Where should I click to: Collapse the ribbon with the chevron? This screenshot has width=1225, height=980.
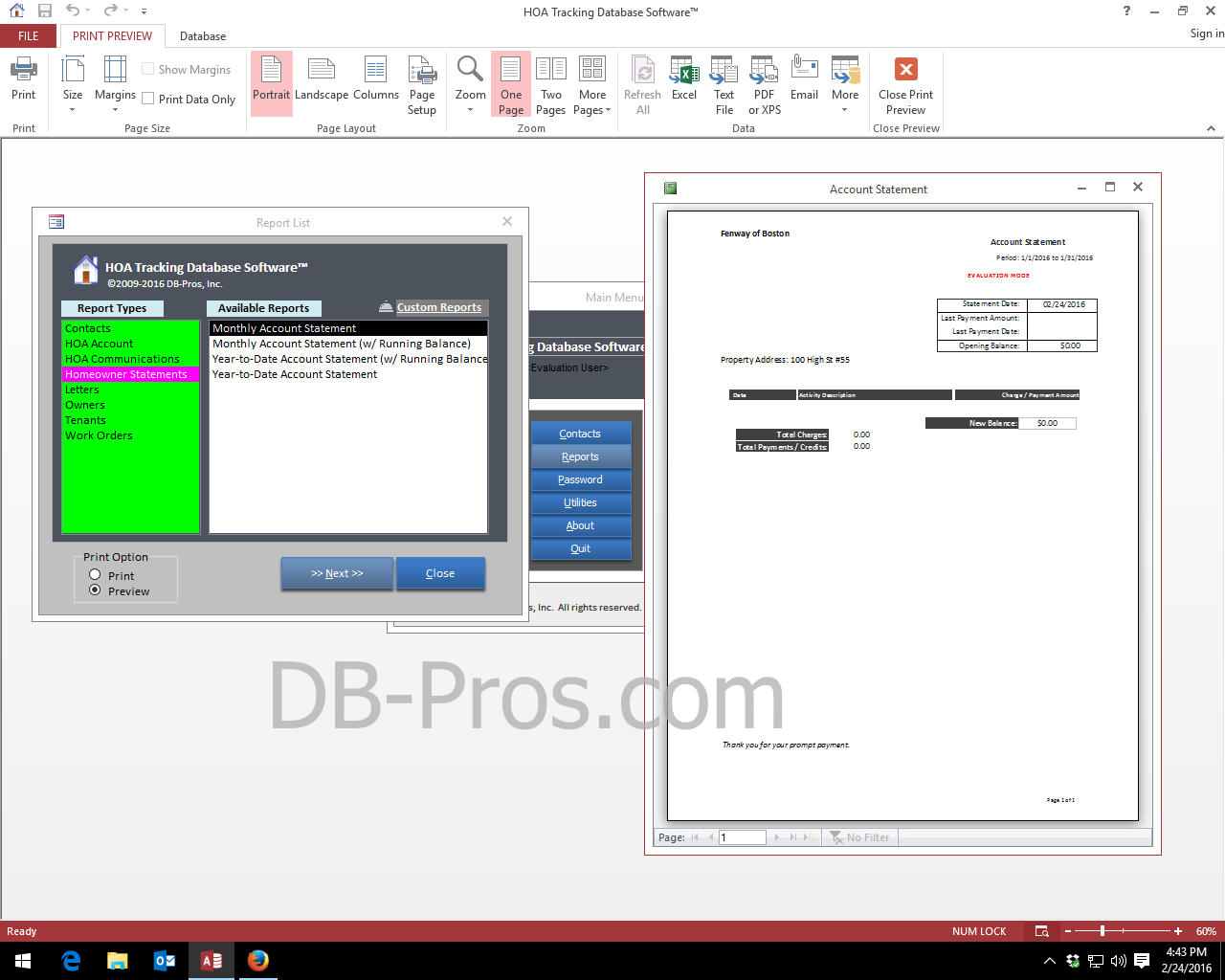pyautogui.click(x=1211, y=128)
